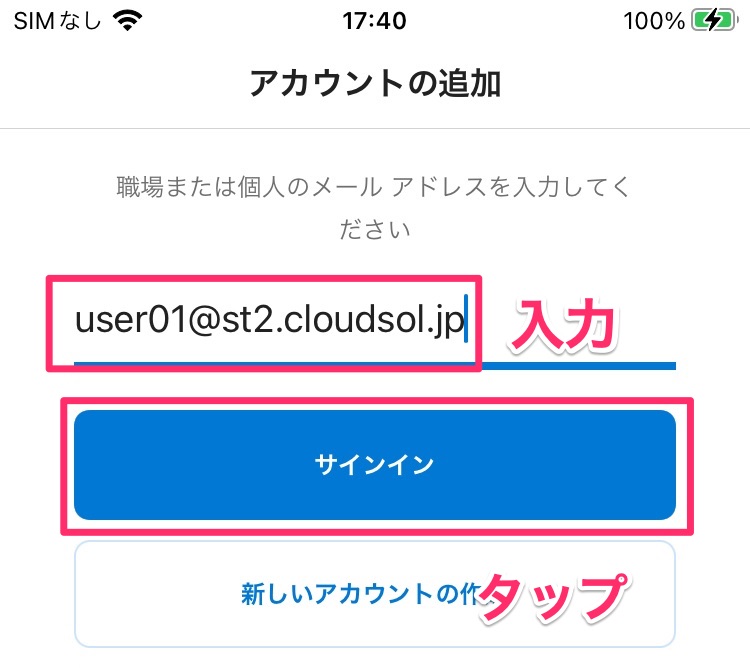Image resolution: width=750 pixels, height=668 pixels.
Task: Tap the blinking text cursor after jp
Action: (466, 319)
